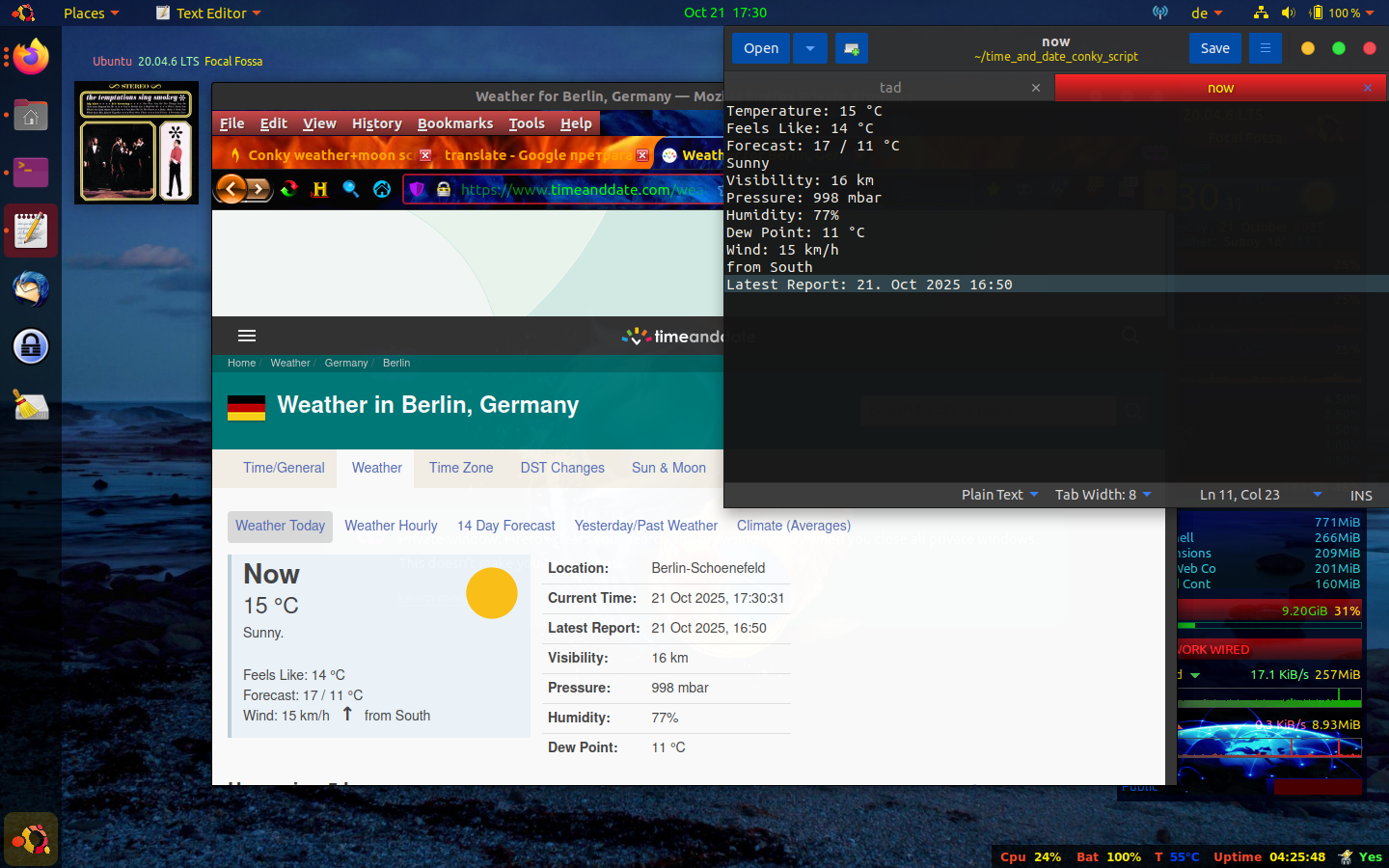Close the 'Conky weather+moon' browser tab
1389x868 pixels.
pyautogui.click(x=425, y=154)
